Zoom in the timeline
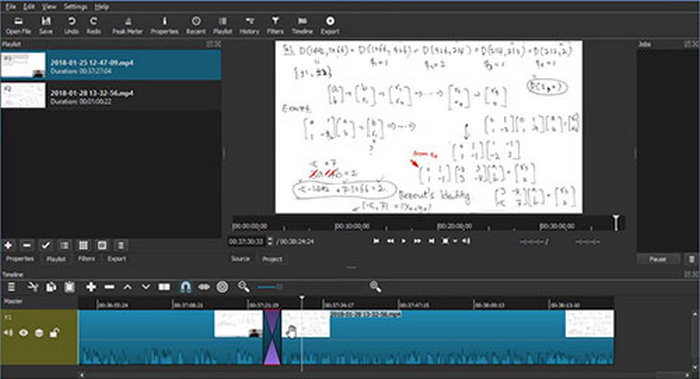Screen dimensions: 700x379 [375, 287]
